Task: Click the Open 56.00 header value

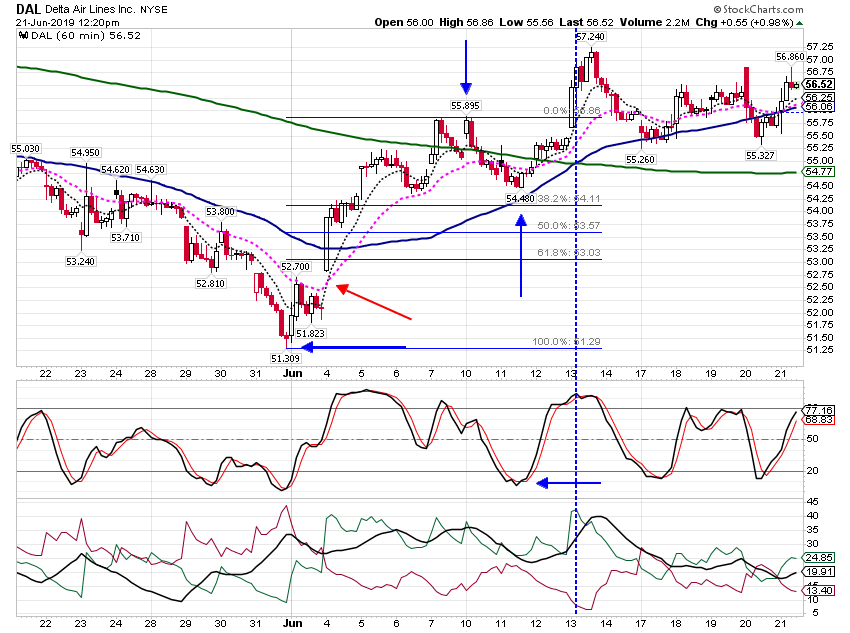Action: (404, 22)
